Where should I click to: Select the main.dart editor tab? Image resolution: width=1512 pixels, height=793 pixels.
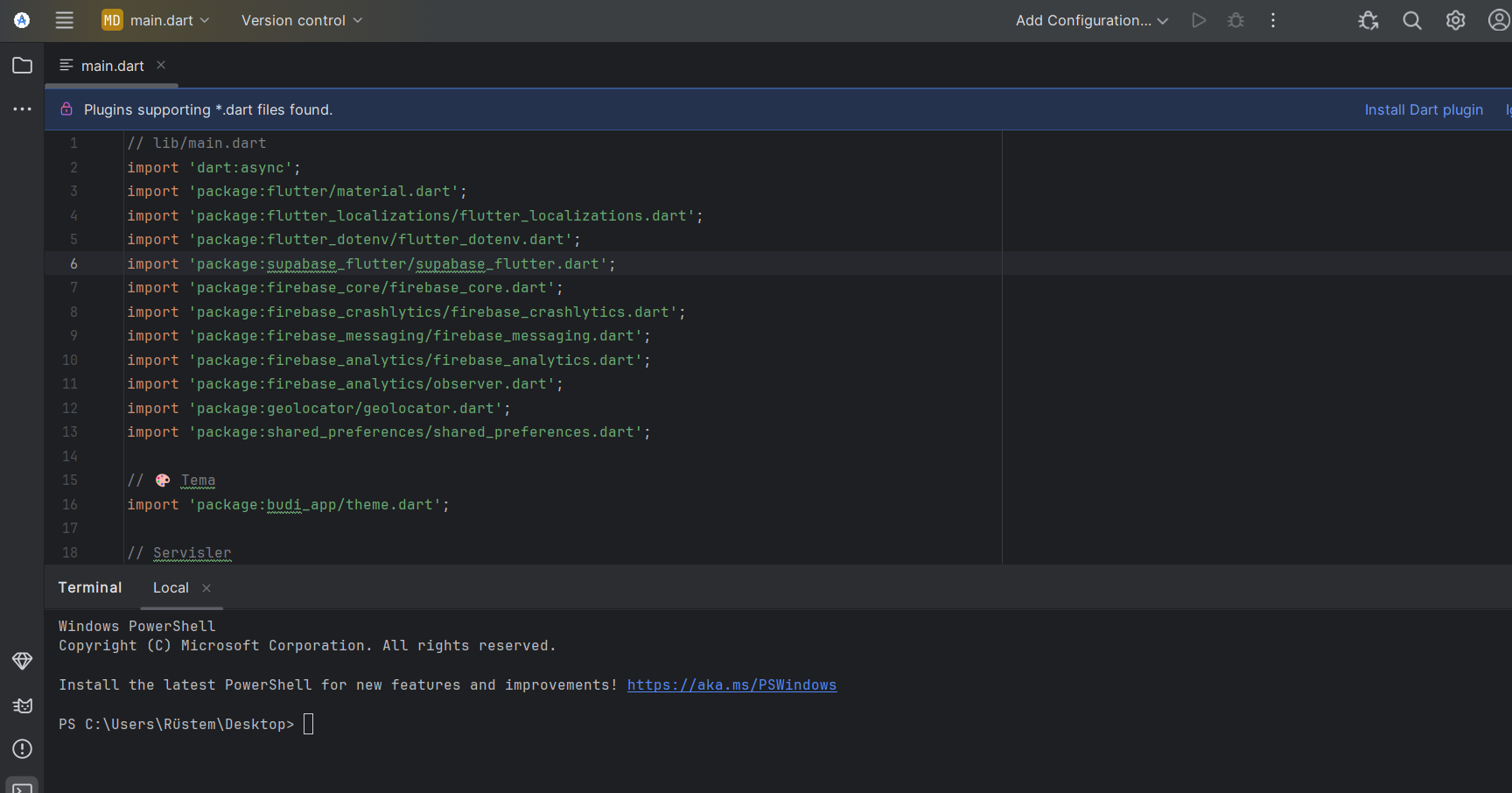(112, 66)
